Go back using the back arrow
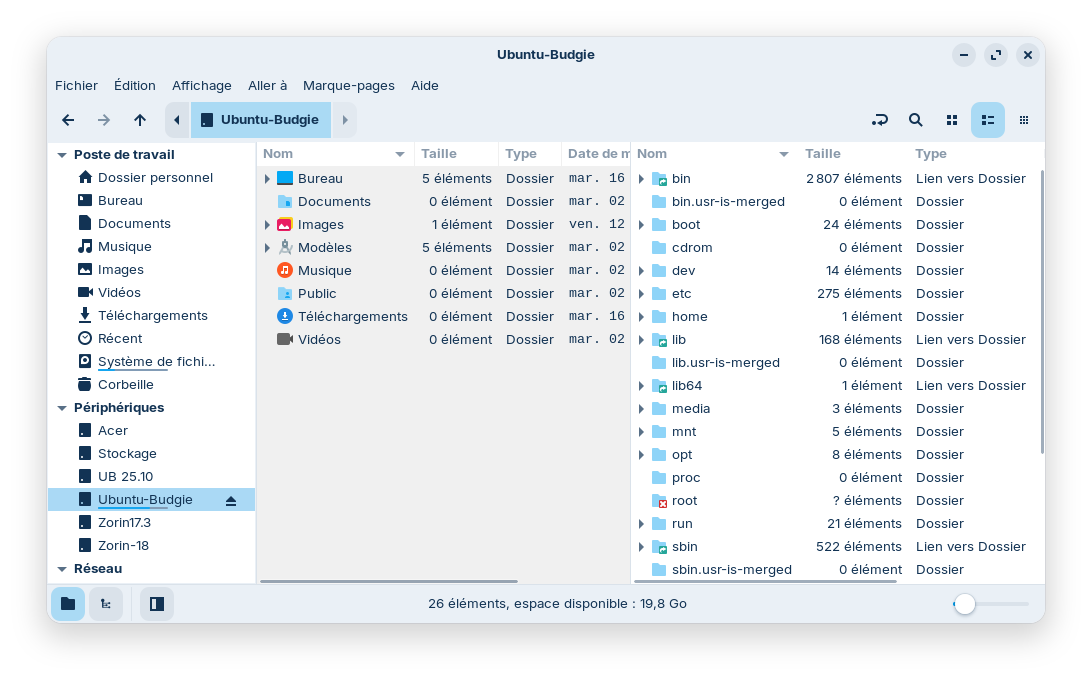Image resolution: width=1092 pixels, height=680 pixels. point(68,120)
